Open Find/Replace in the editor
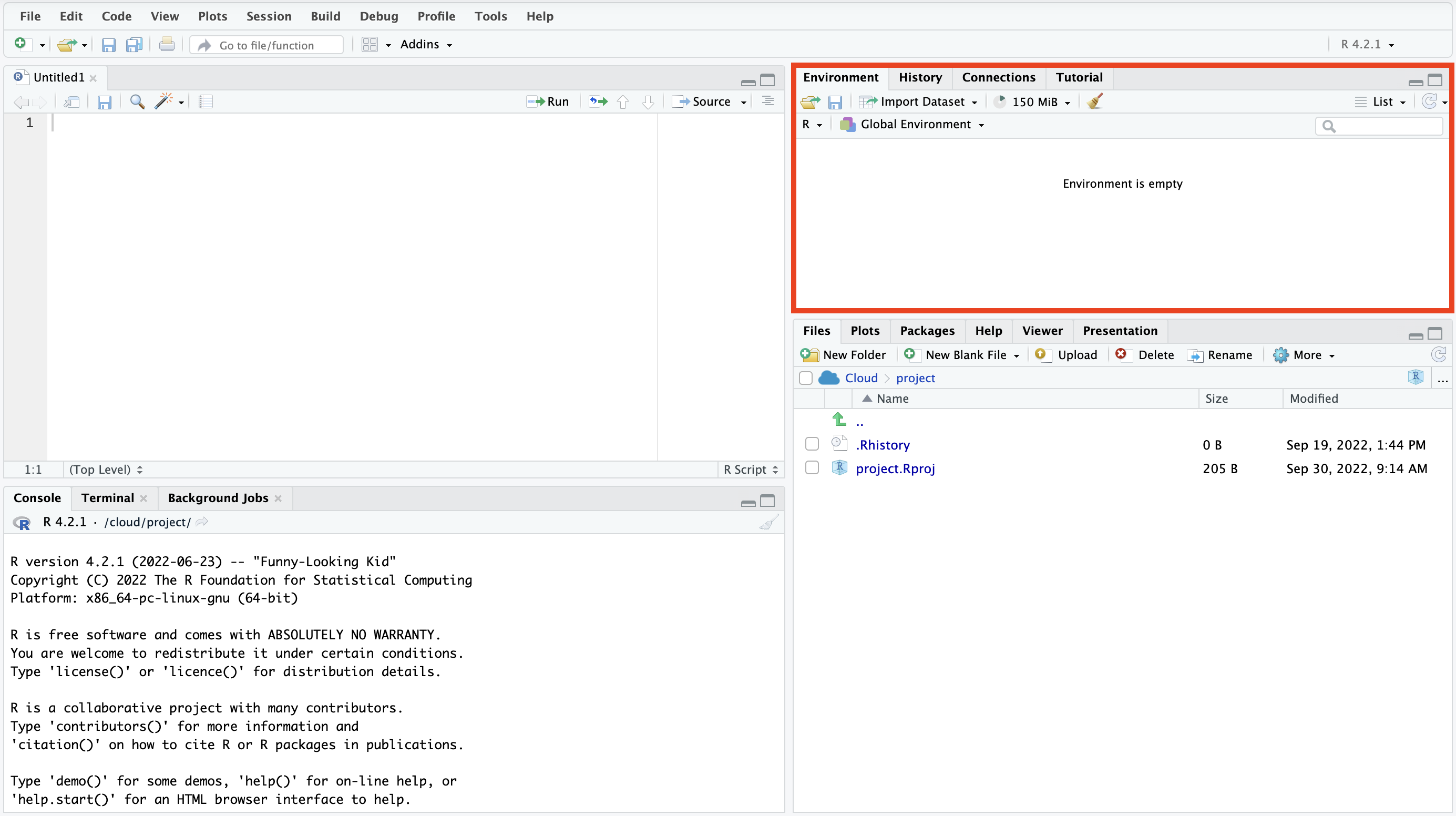 (x=136, y=102)
